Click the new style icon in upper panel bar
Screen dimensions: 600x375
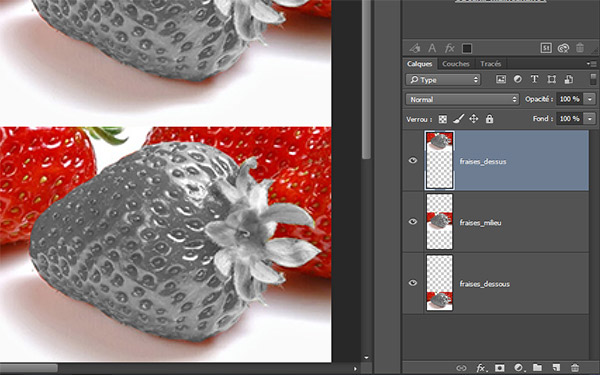click(546, 48)
